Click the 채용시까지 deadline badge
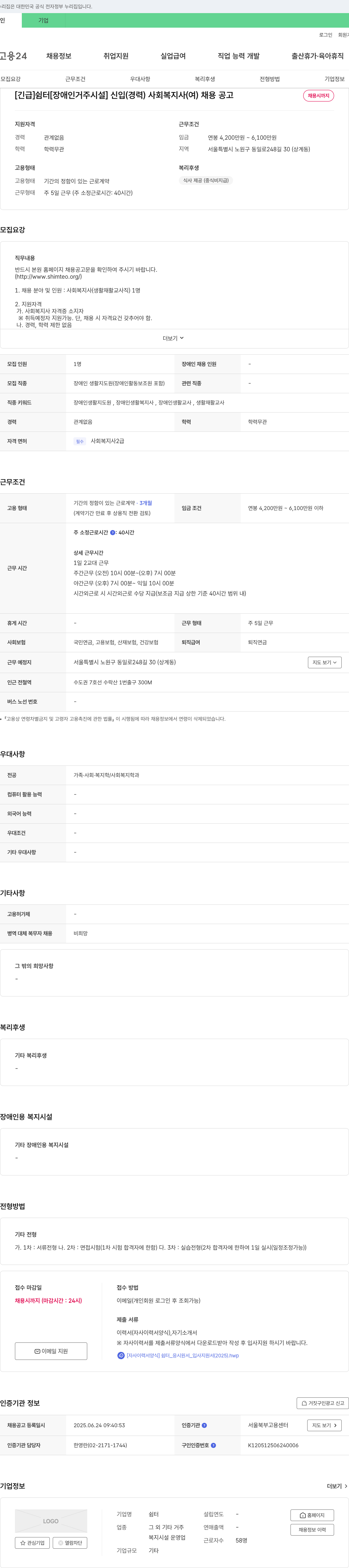The height and width of the screenshot is (1568, 349). 318,96
